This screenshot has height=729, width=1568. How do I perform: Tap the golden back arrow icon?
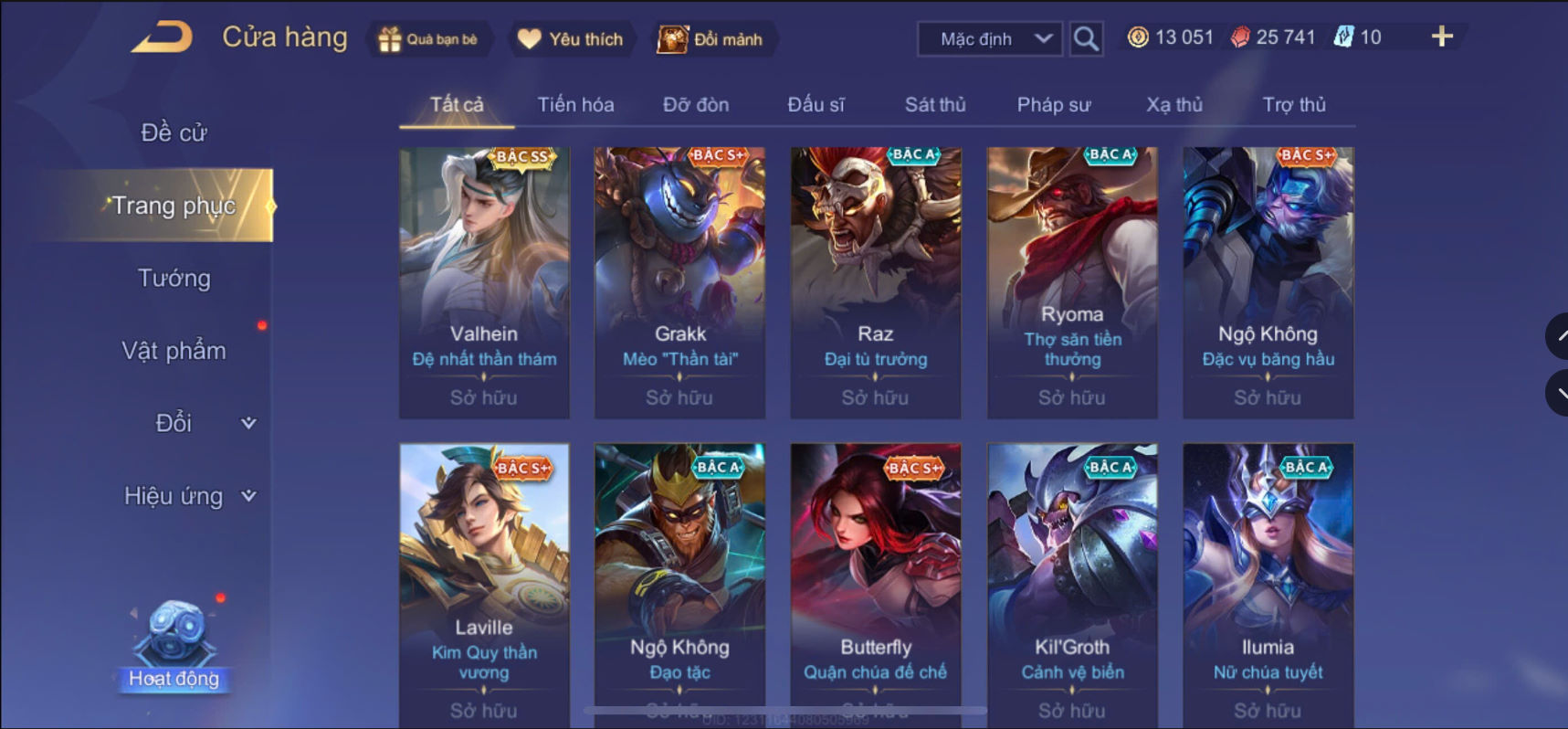pyautogui.click(x=163, y=37)
